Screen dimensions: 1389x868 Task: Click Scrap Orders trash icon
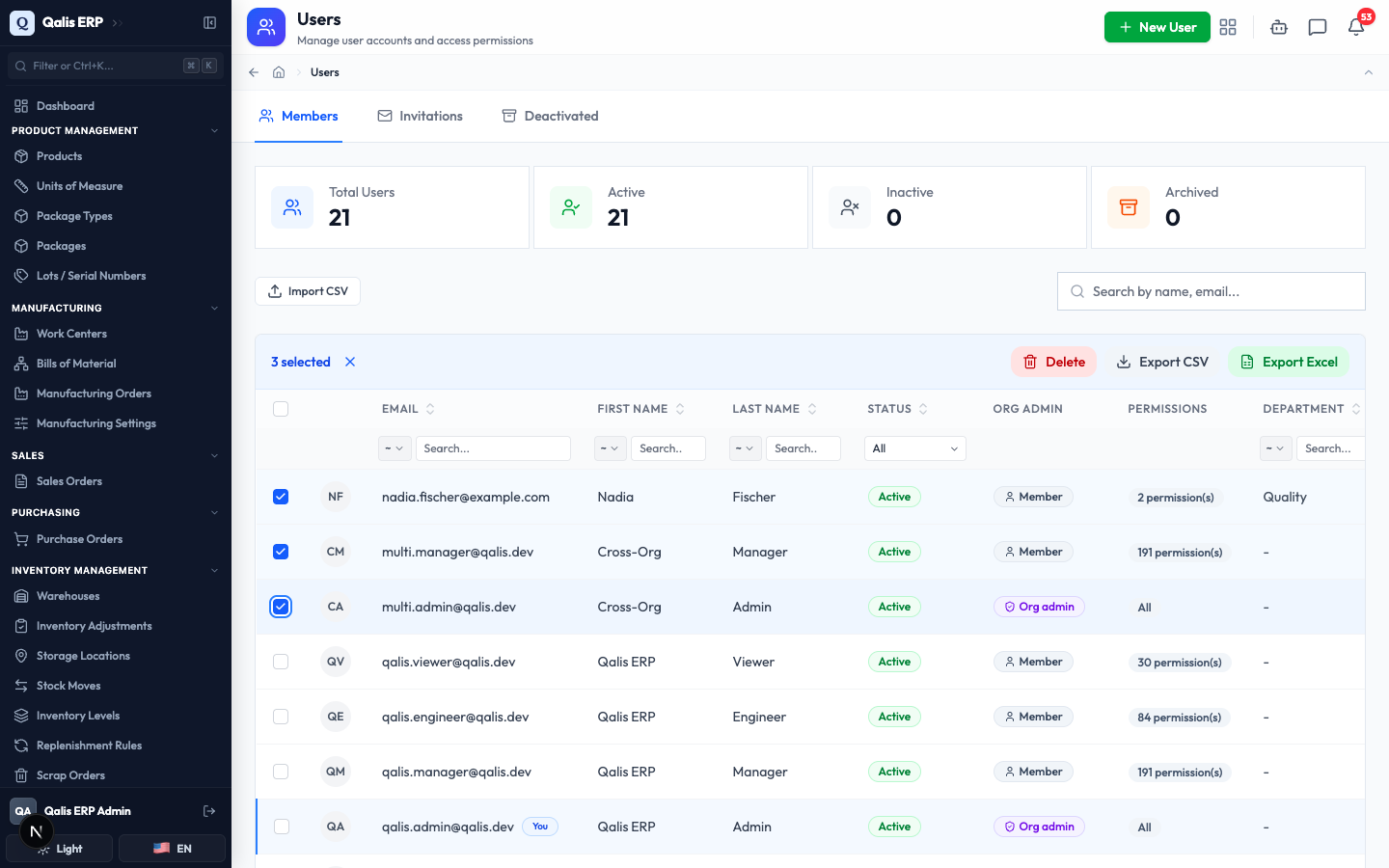click(21, 775)
